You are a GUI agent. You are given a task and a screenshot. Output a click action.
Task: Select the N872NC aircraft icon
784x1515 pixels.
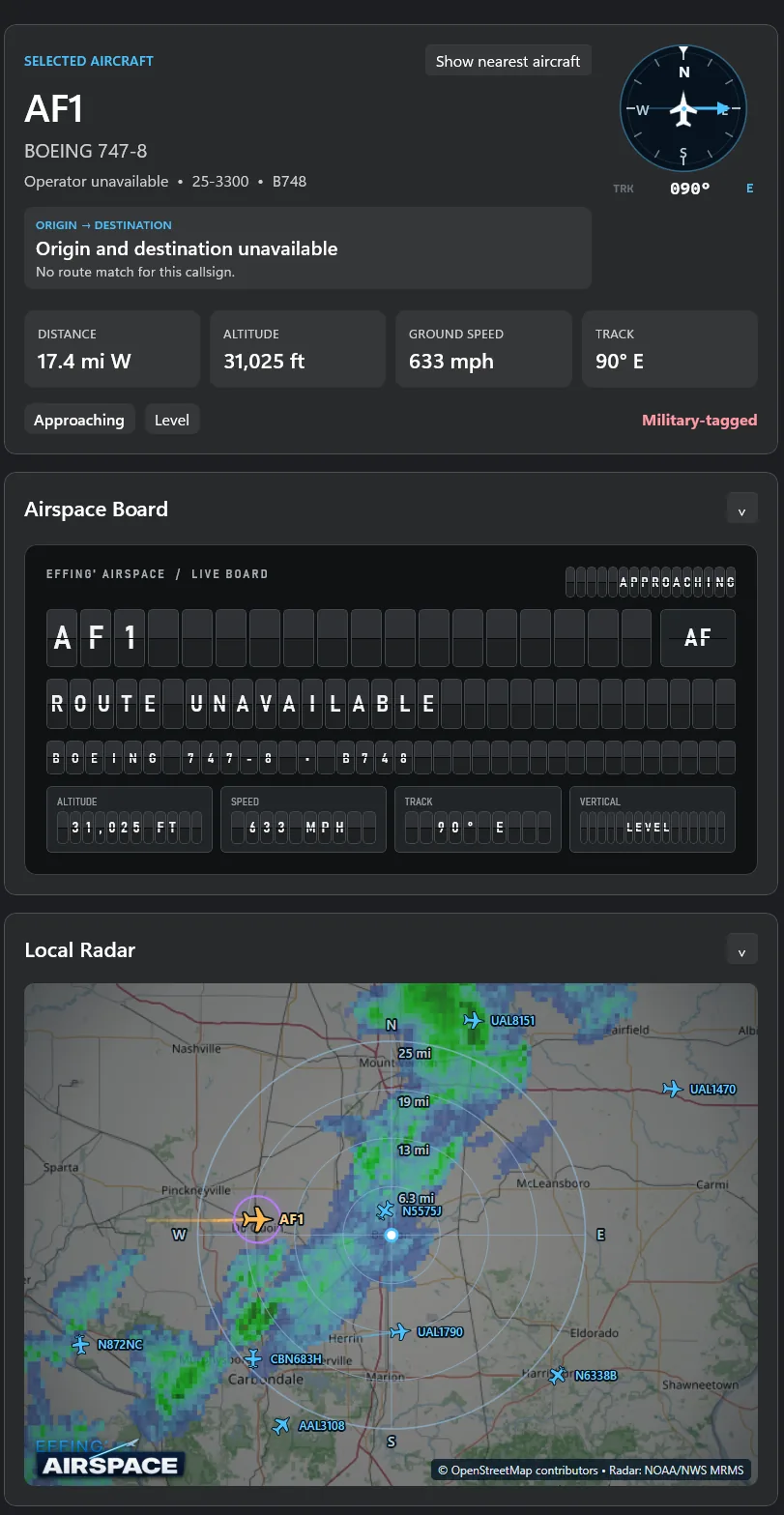(x=81, y=1344)
